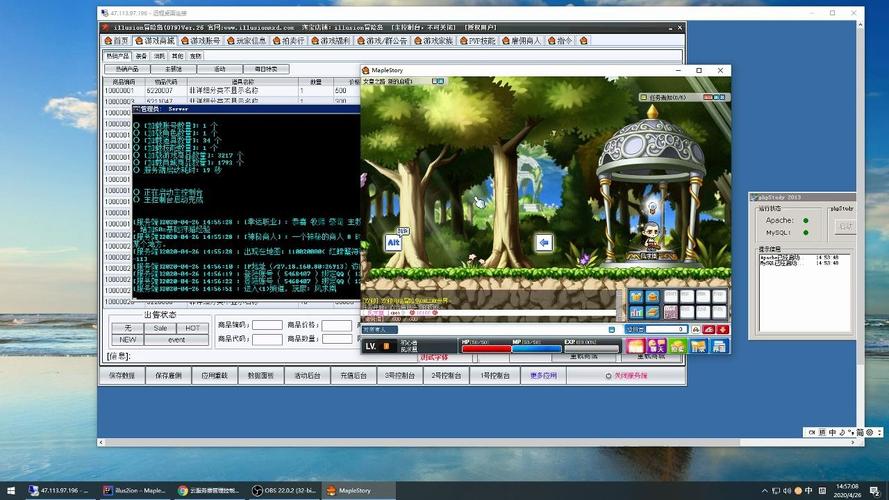
Task: Click the Alt key hint icon in game
Action: coord(393,243)
